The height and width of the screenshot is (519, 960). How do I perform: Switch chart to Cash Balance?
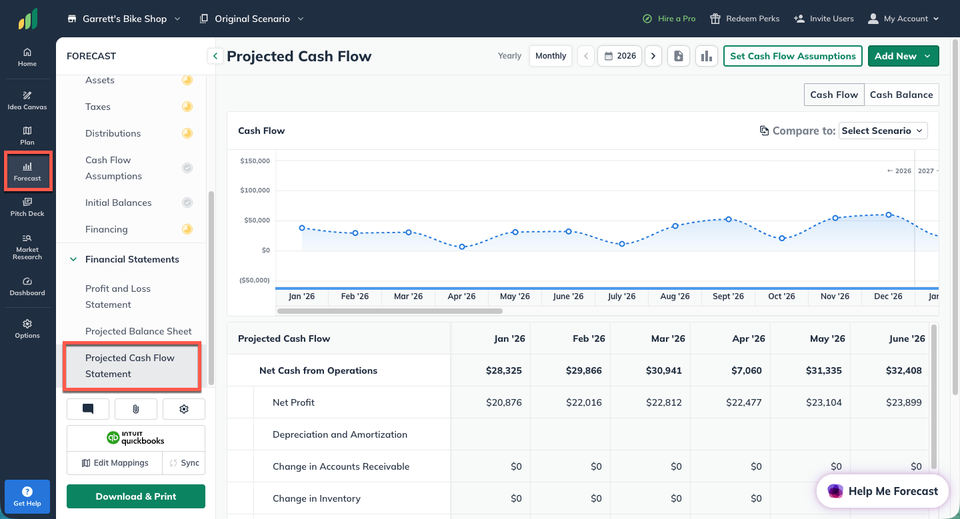901,95
